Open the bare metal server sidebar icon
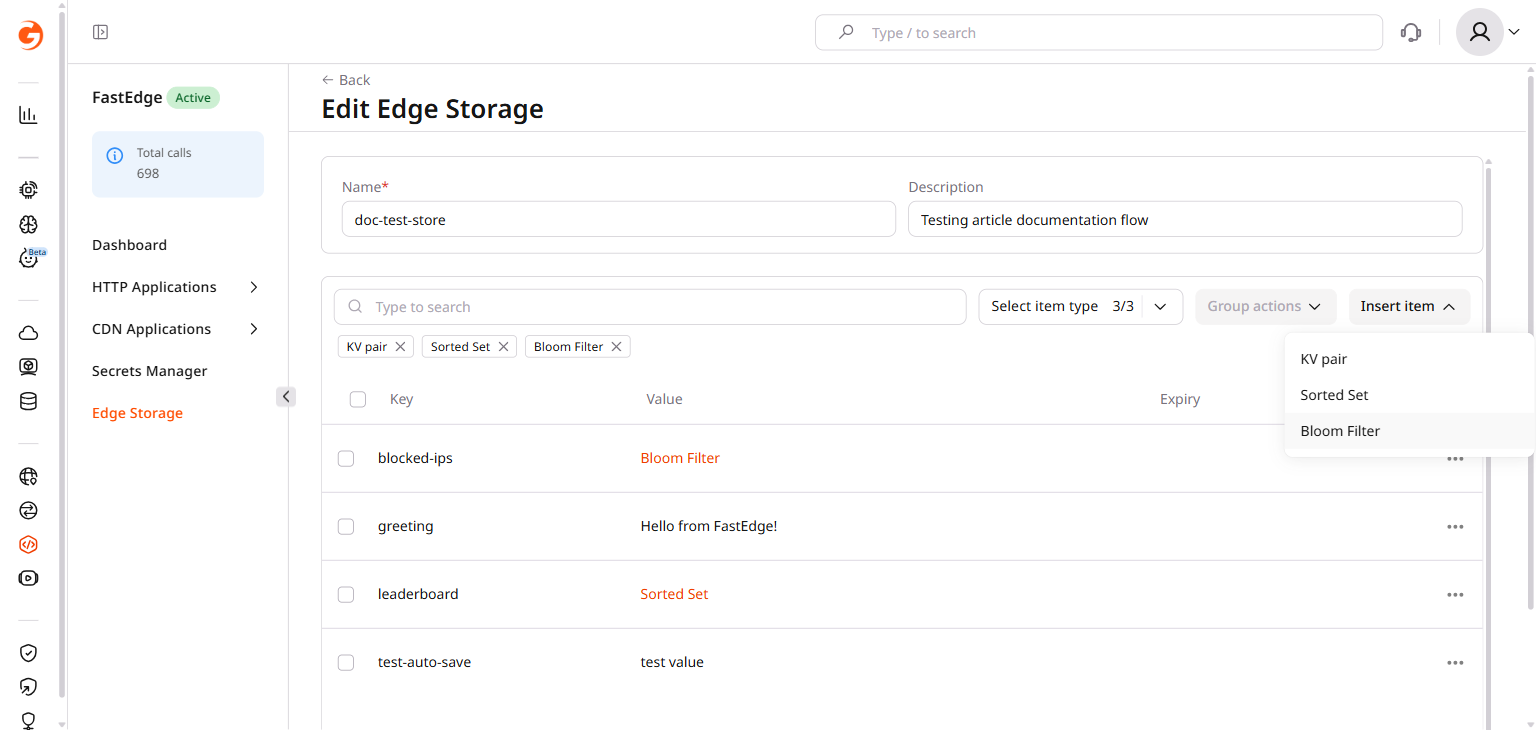The image size is (1536, 730). 28,367
